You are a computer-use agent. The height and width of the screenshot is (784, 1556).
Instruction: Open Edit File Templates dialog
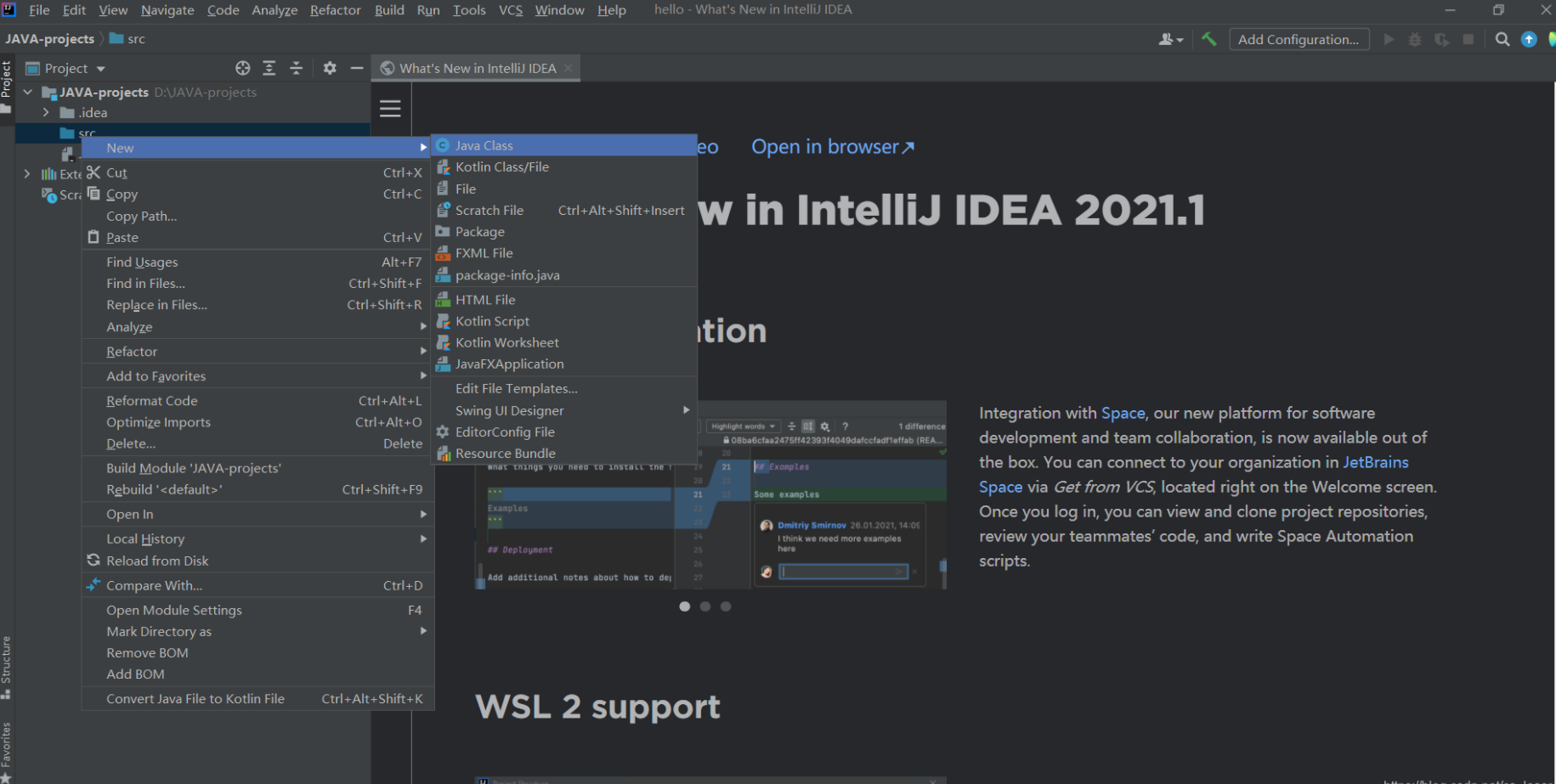tap(564, 389)
